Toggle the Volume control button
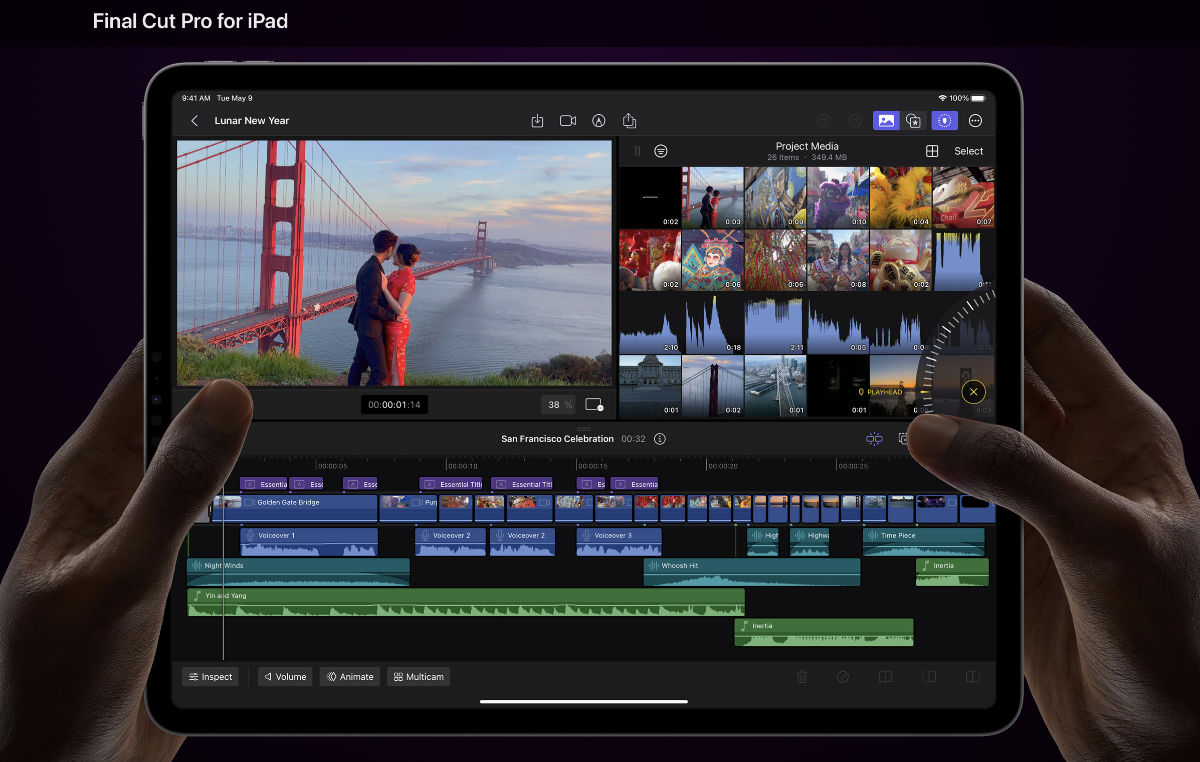Image resolution: width=1200 pixels, height=762 pixels. point(285,677)
